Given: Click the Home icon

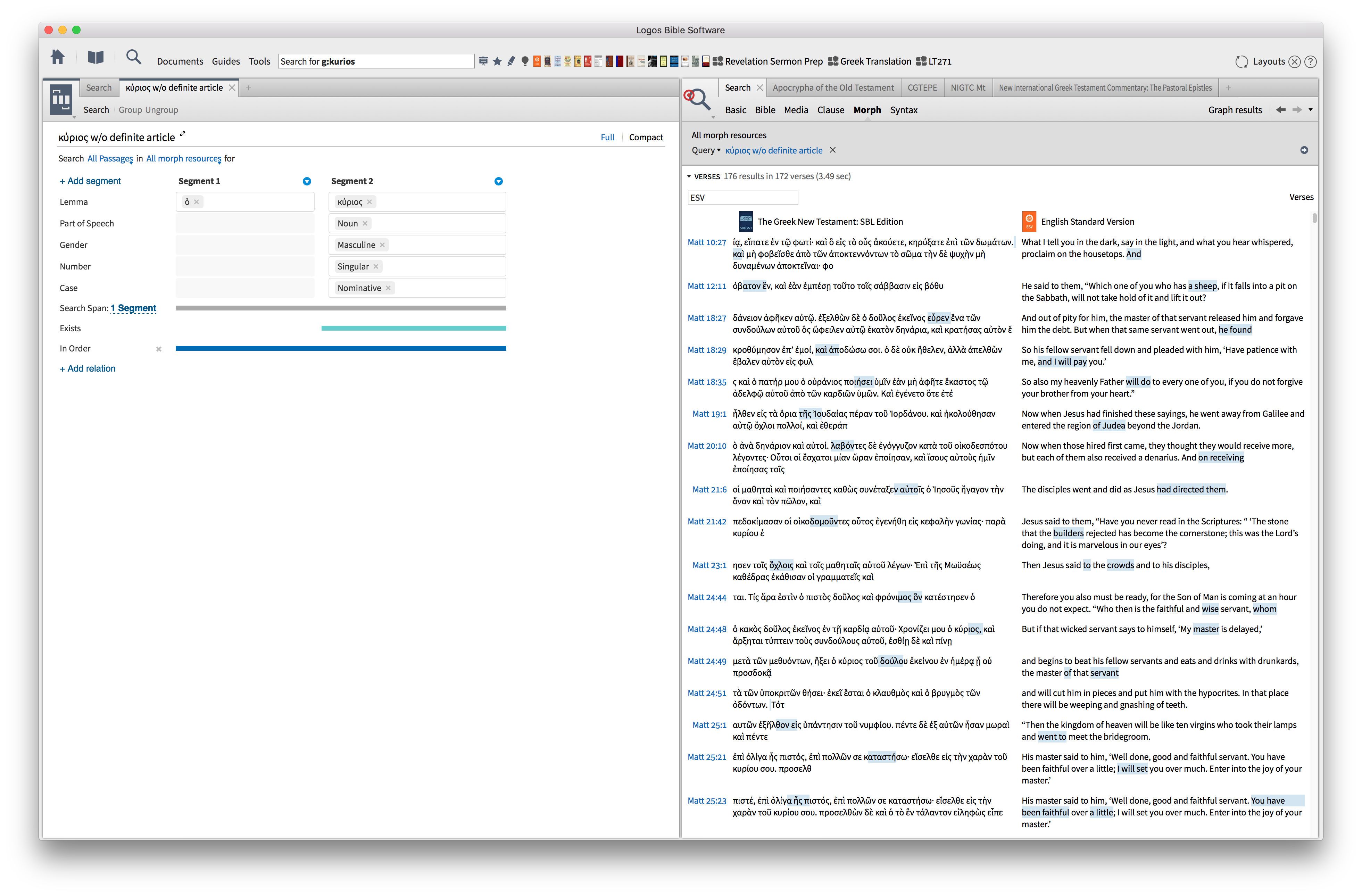Looking at the screenshot, I should tap(58, 57).
